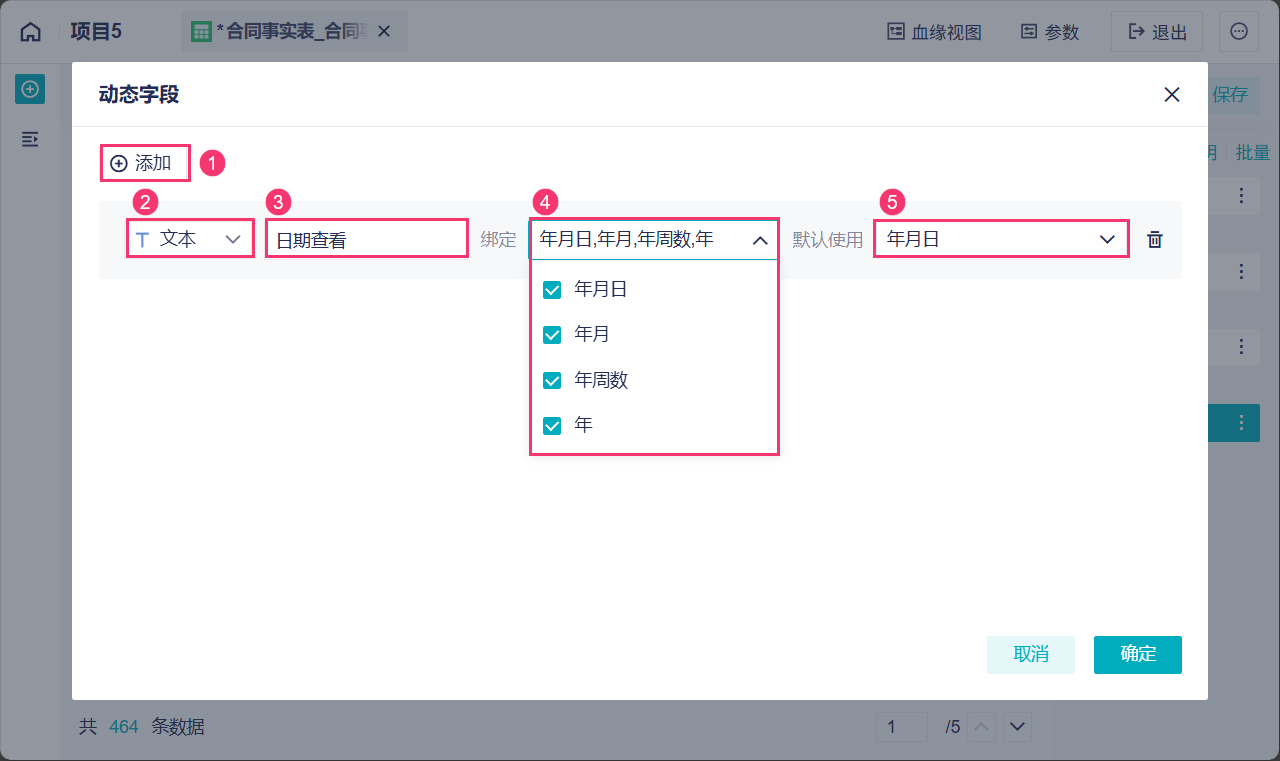Click the more options ellipsis icon
This screenshot has width=1280, height=761.
click(x=1238, y=32)
